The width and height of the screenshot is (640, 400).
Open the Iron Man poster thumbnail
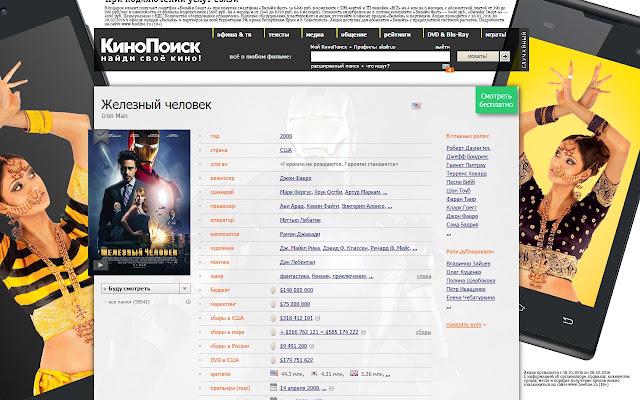139,202
